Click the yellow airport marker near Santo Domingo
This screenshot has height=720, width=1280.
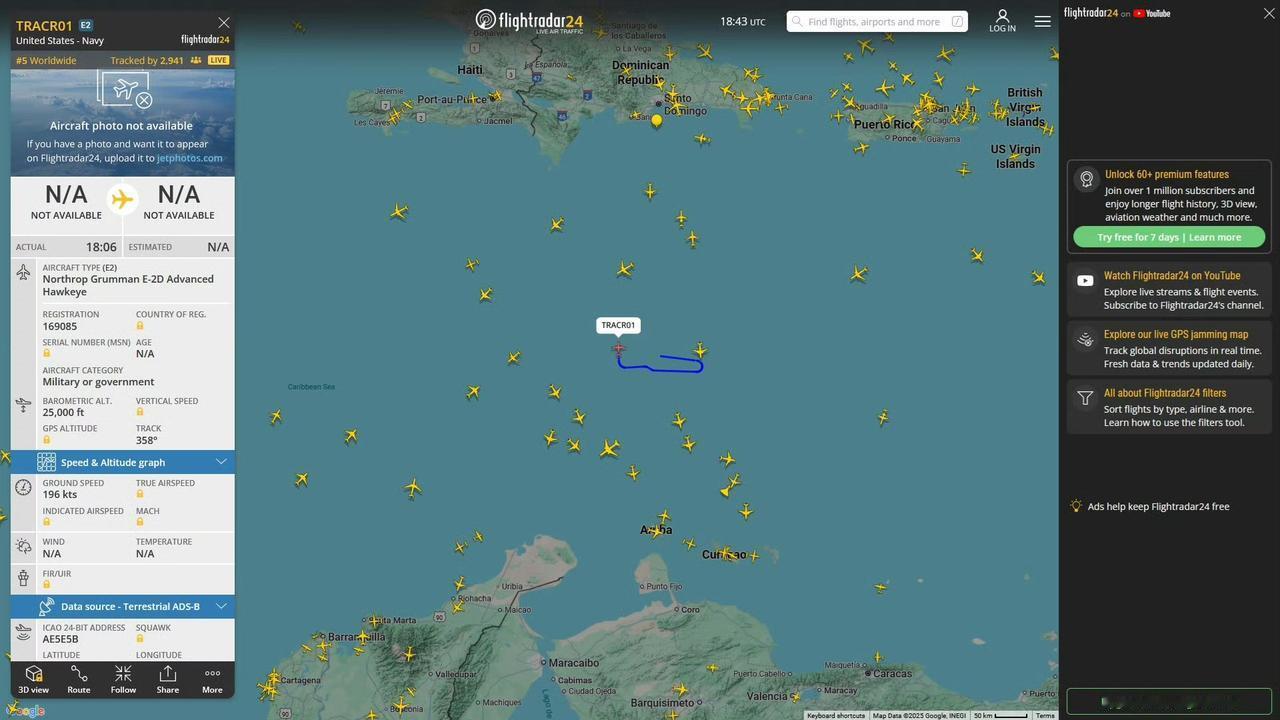click(x=656, y=120)
